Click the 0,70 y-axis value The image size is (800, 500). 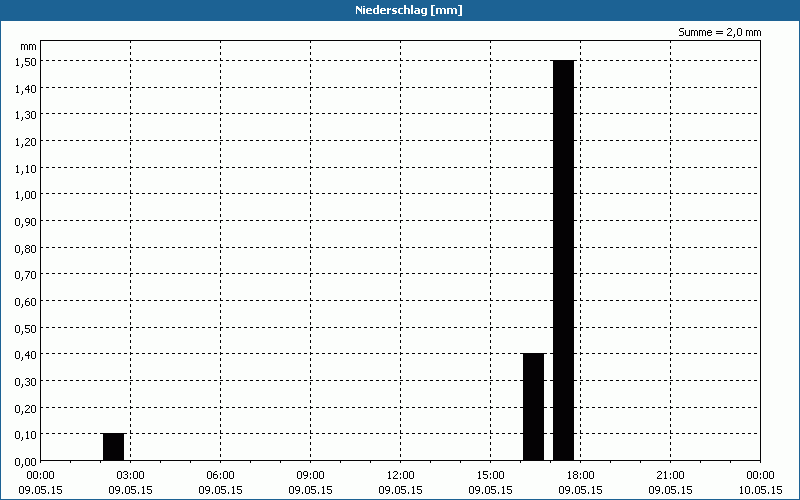[x=26, y=274]
